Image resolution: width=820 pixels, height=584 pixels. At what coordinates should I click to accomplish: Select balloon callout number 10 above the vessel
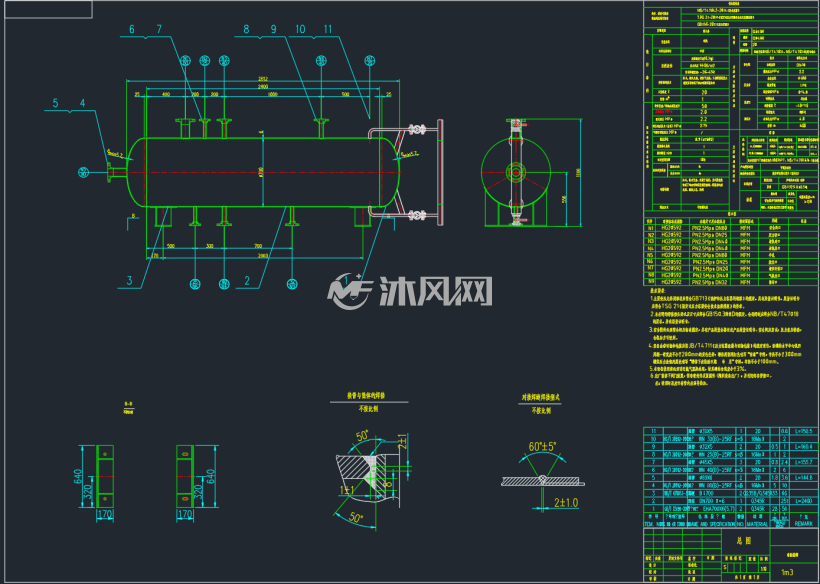pyautogui.click(x=301, y=30)
